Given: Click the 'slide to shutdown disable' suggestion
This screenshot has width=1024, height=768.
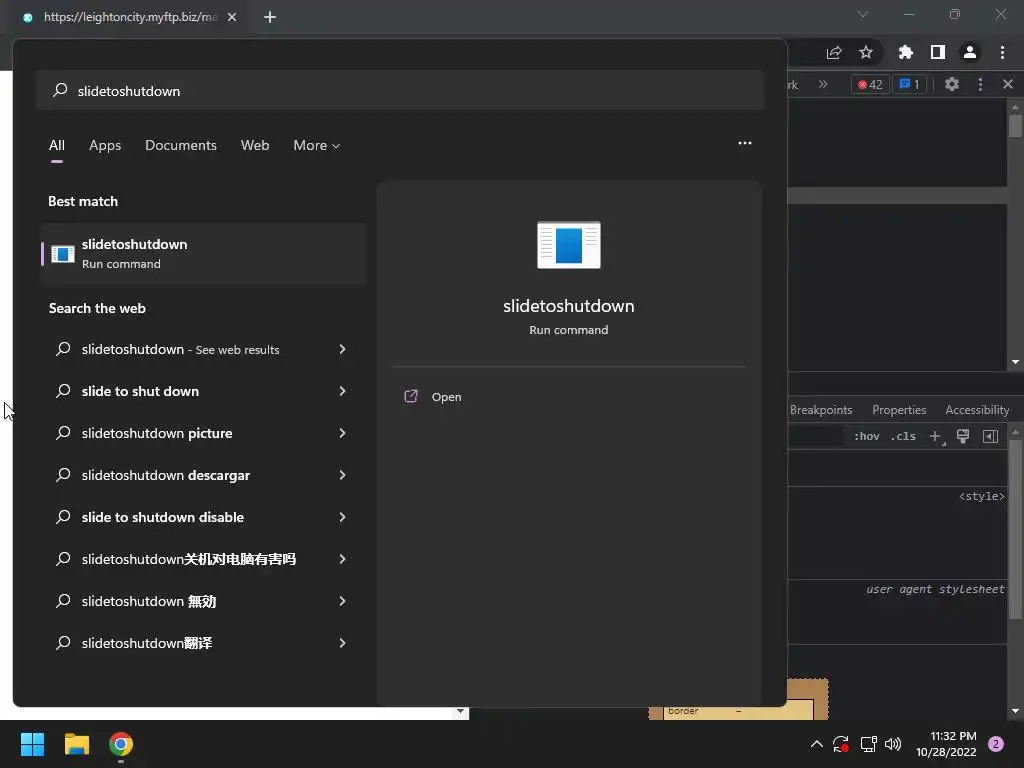Looking at the screenshot, I should tap(163, 517).
